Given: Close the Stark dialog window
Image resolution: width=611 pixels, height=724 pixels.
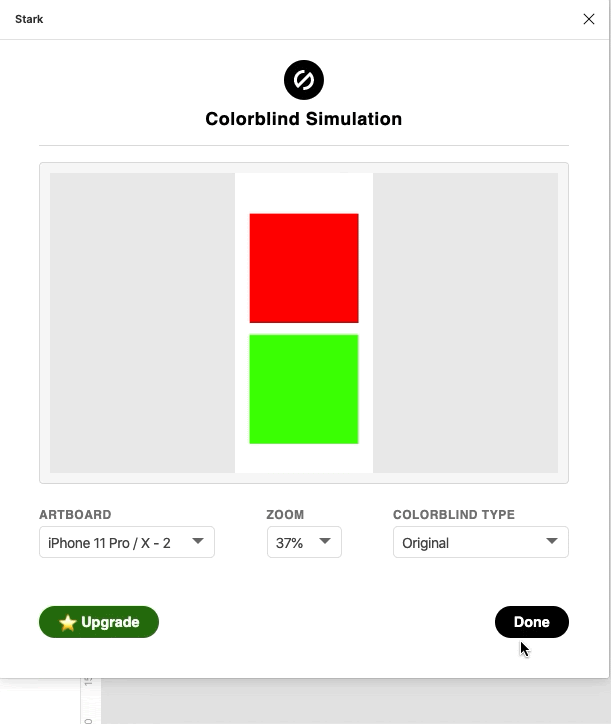Looking at the screenshot, I should click(589, 19).
